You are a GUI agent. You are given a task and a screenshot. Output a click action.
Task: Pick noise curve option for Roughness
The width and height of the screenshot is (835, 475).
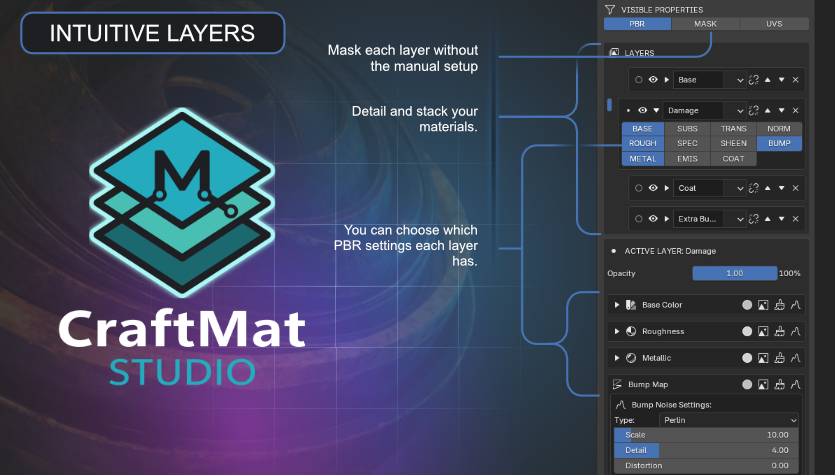(x=796, y=331)
